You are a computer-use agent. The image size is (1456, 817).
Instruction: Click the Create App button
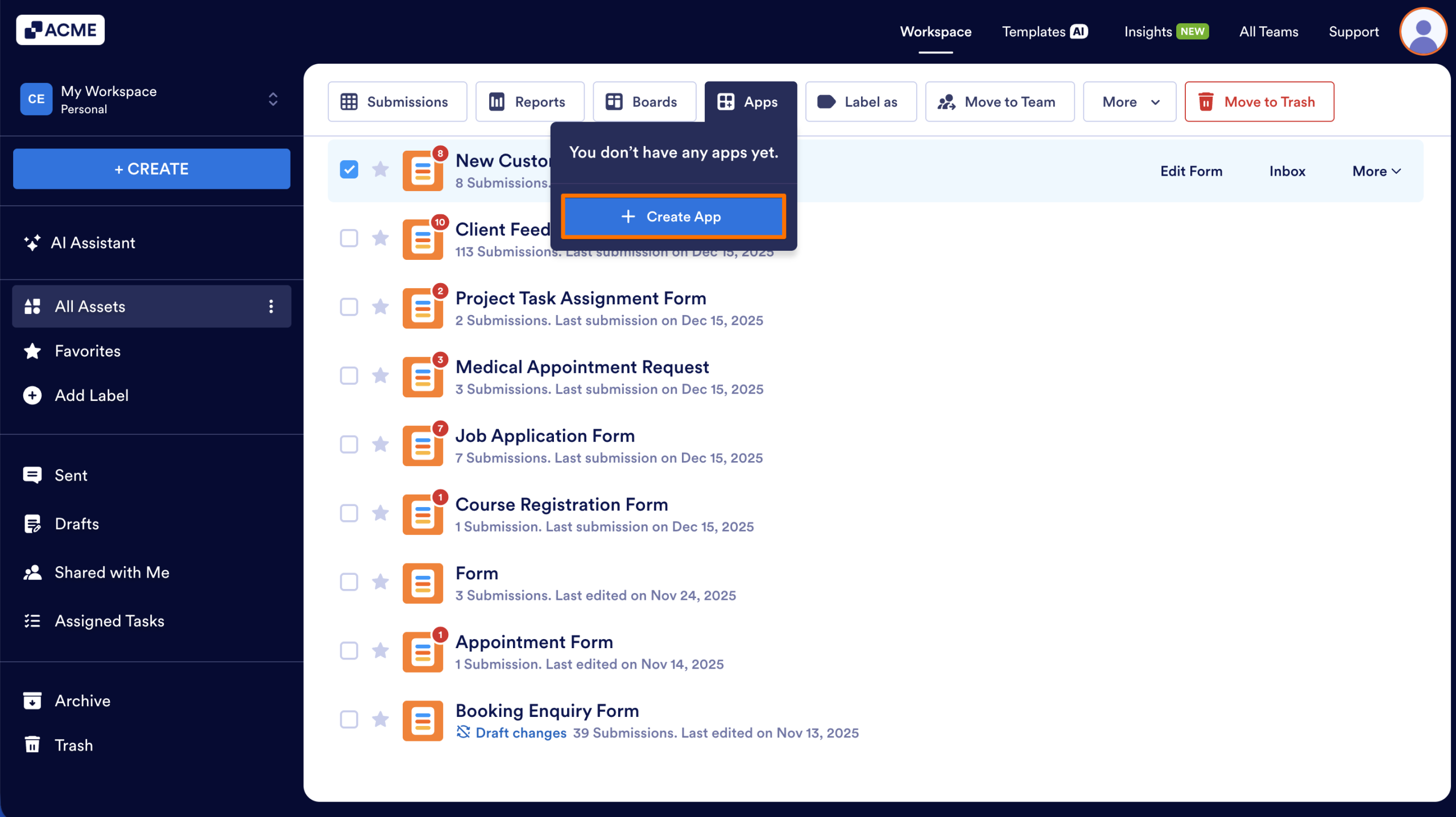[673, 217]
